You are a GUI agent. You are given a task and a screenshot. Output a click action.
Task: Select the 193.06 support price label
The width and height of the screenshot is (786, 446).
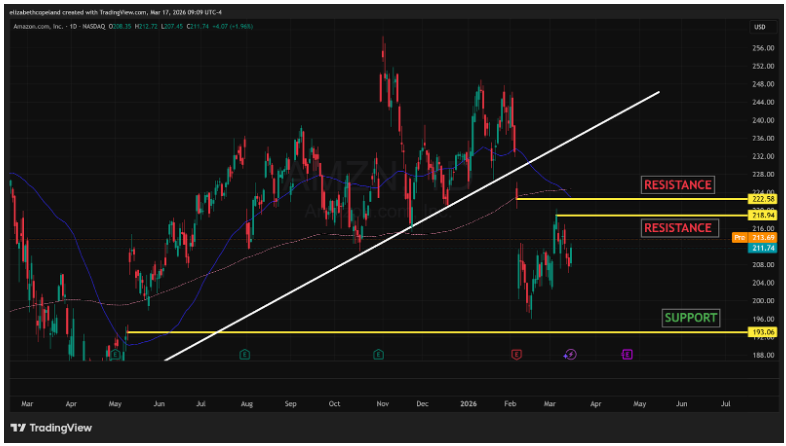pos(763,332)
